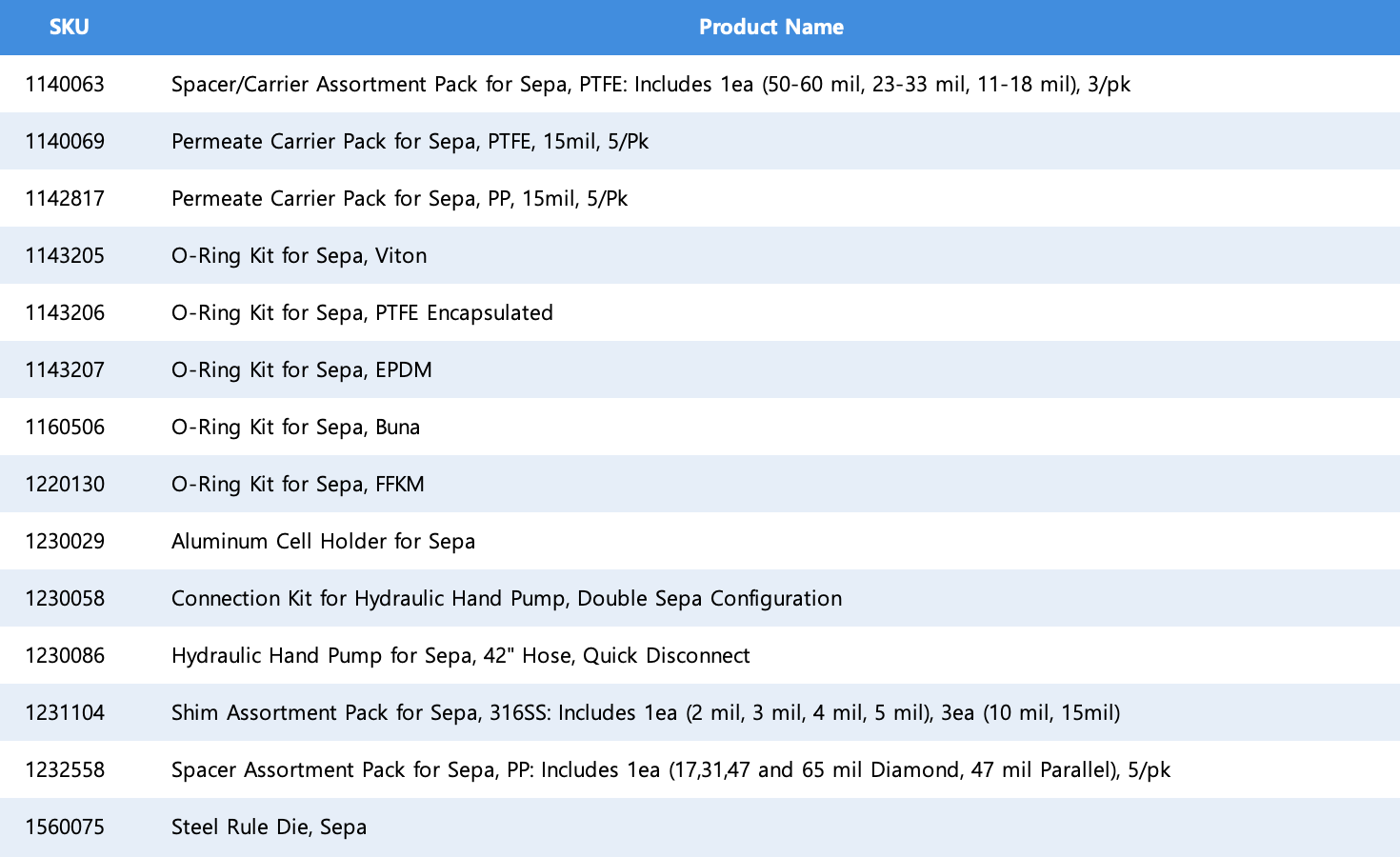Image resolution: width=1400 pixels, height=857 pixels.
Task: Select SKU 1140063 cell
Action: pyautogui.click(x=65, y=84)
